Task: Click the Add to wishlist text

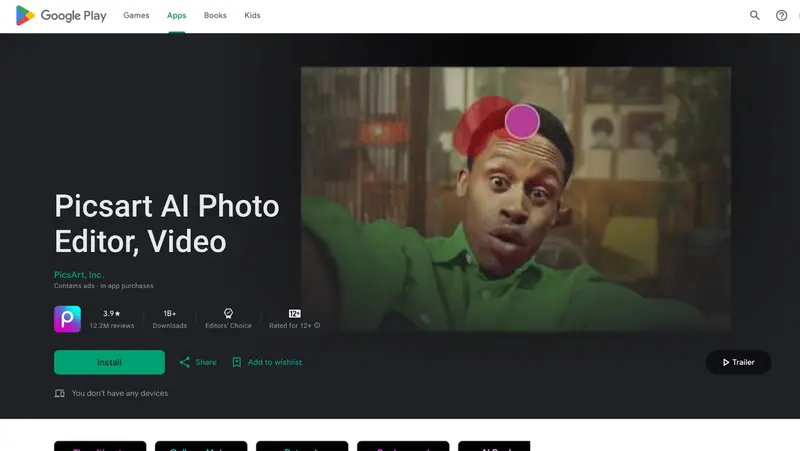Action: 274,362
